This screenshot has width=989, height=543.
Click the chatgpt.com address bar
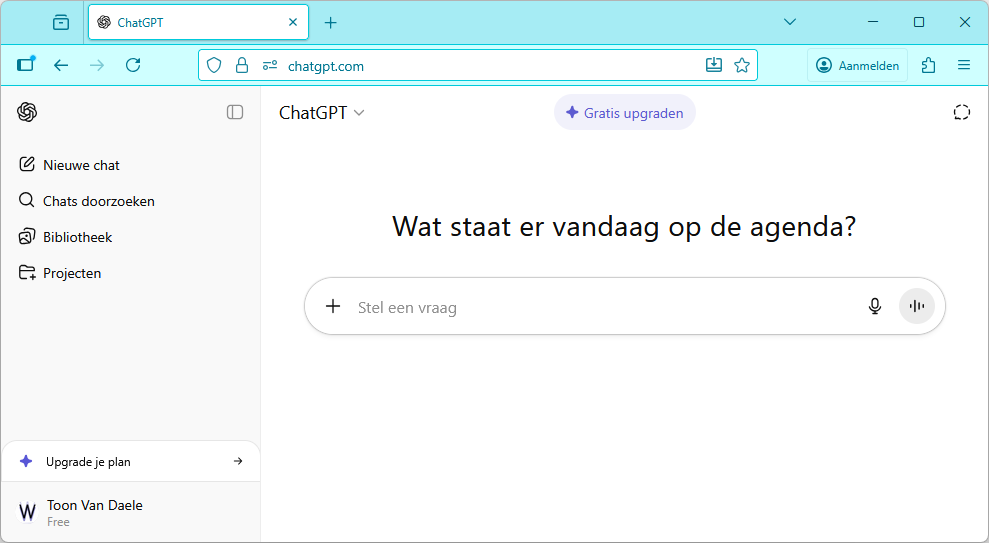tap(477, 66)
